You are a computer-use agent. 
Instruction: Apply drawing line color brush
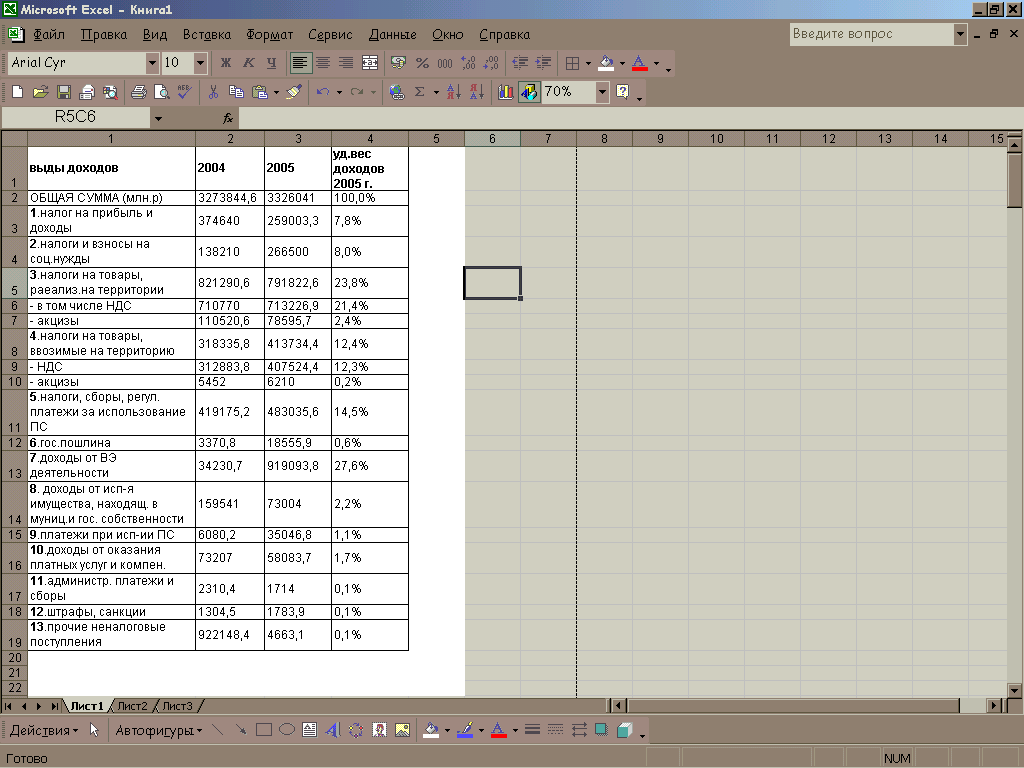[x=465, y=730]
